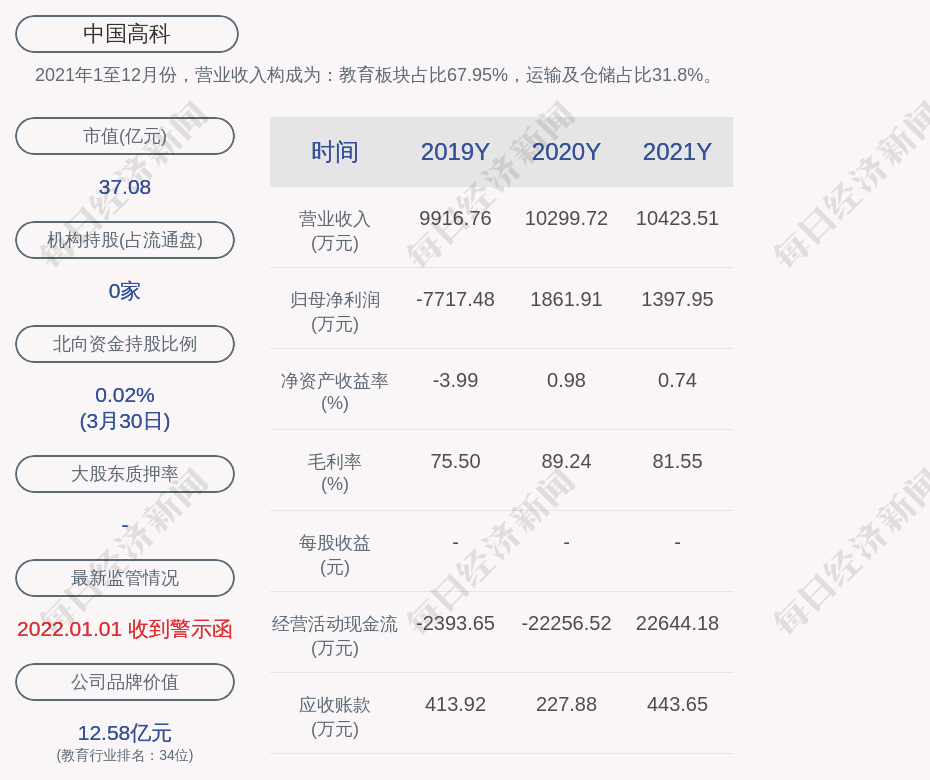Click revenue value 10299.72
930x780 pixels.
(x=566, y=218)
